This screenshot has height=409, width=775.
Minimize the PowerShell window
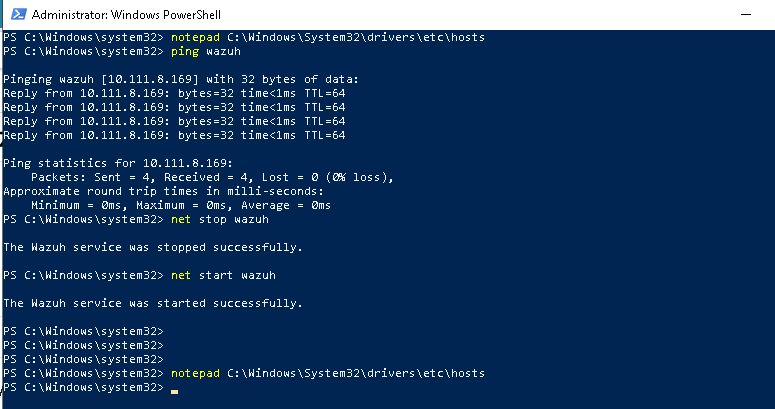coord(746,14)
